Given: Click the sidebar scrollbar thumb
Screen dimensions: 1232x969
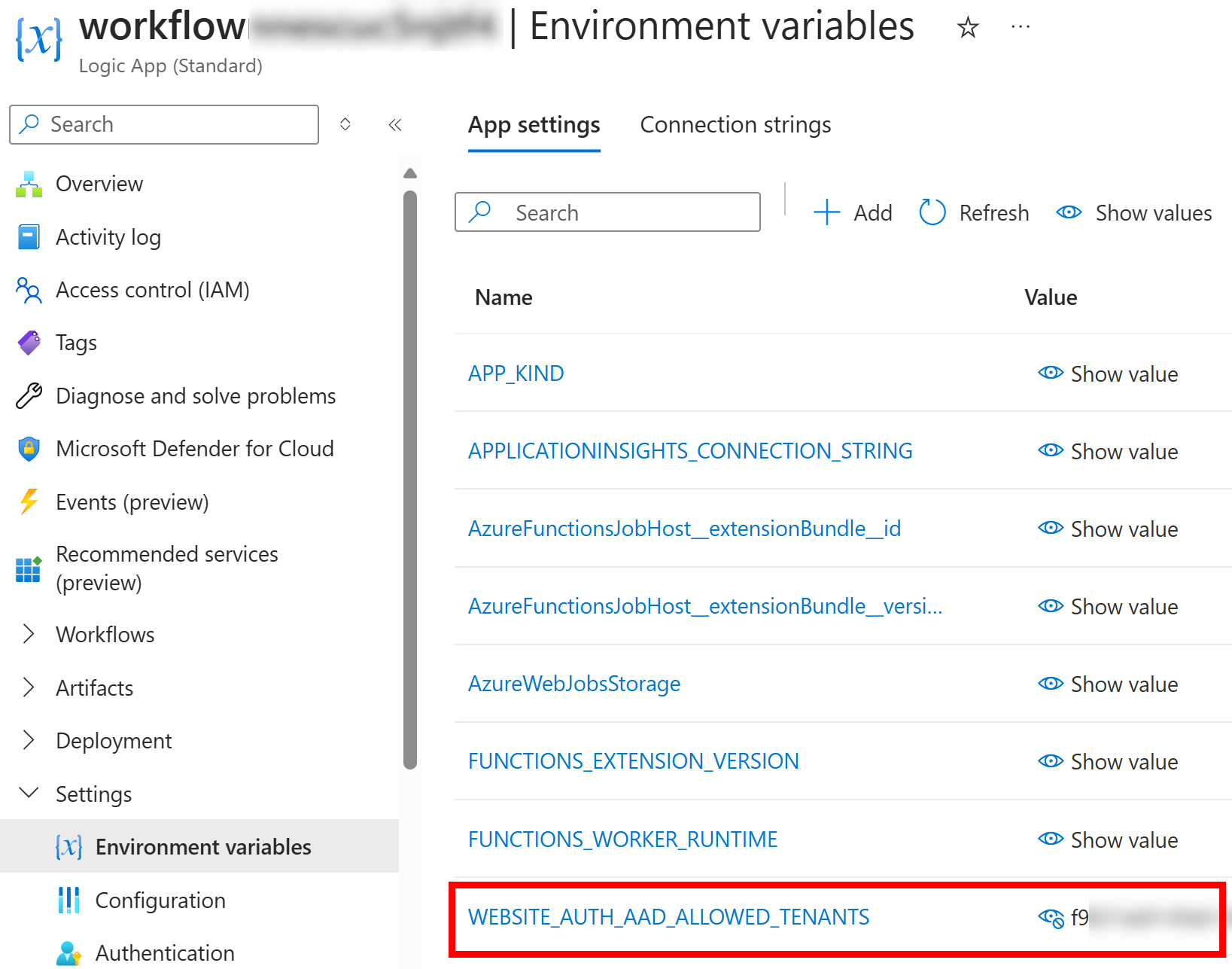Looking at the screenshot, I should [410, 480].
